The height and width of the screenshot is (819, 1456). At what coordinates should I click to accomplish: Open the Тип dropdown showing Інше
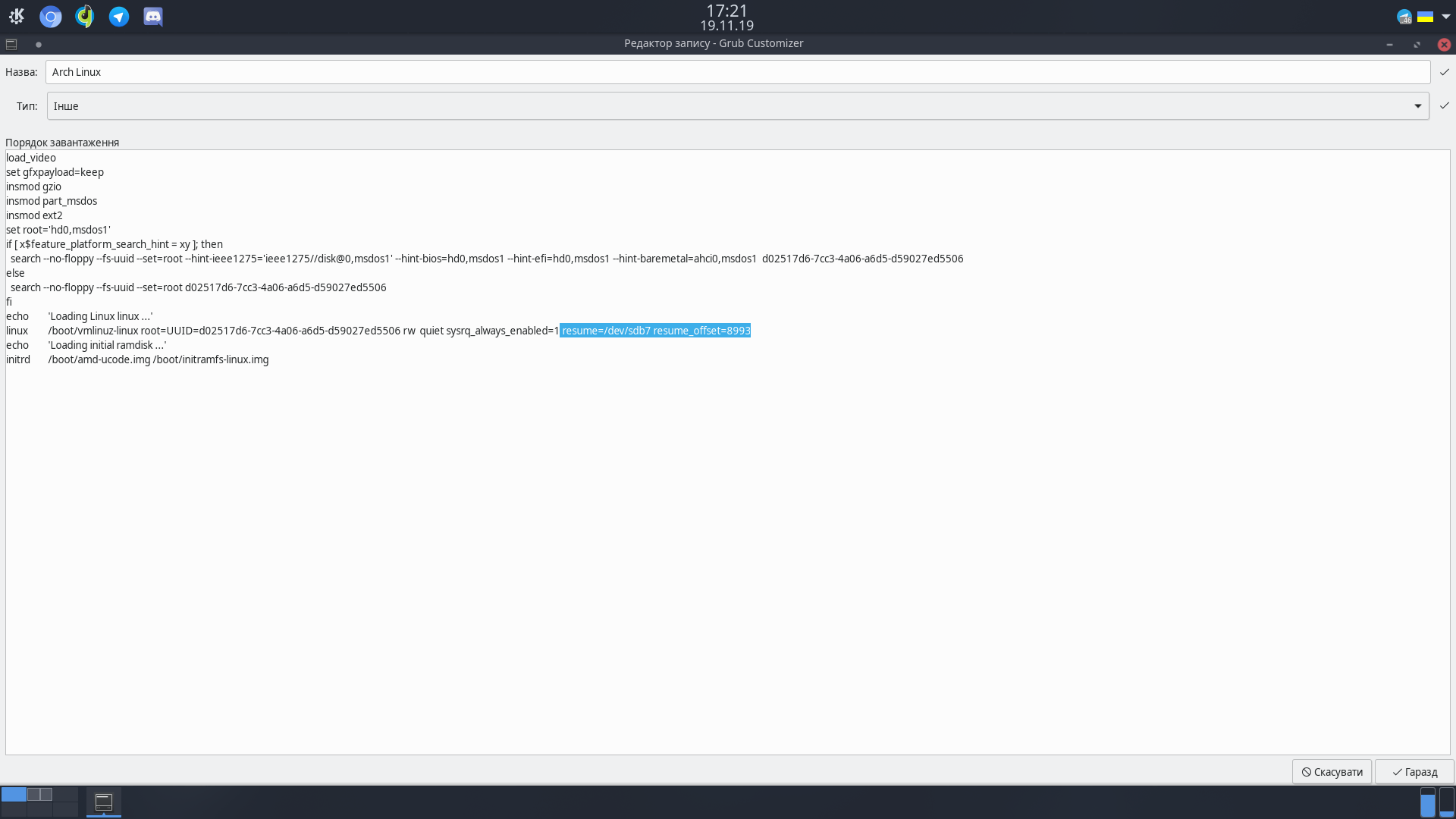[x=738, y=106]
